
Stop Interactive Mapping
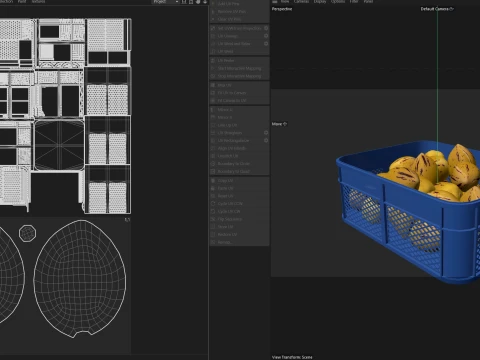(x=239, y=76)
